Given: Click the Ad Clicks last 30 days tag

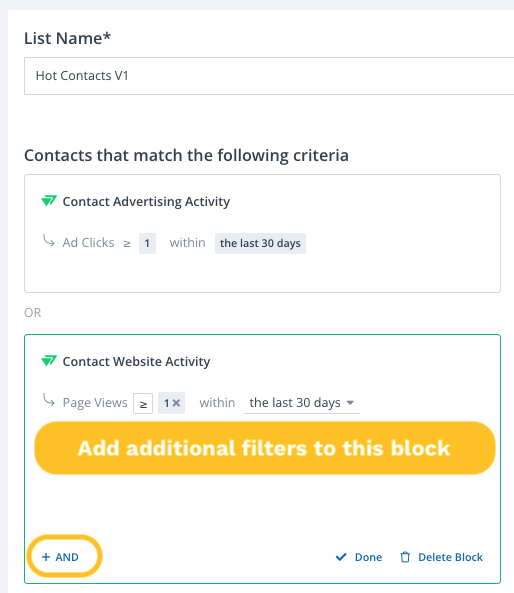Looking at the screenshot, I should [x=260, y=243].
